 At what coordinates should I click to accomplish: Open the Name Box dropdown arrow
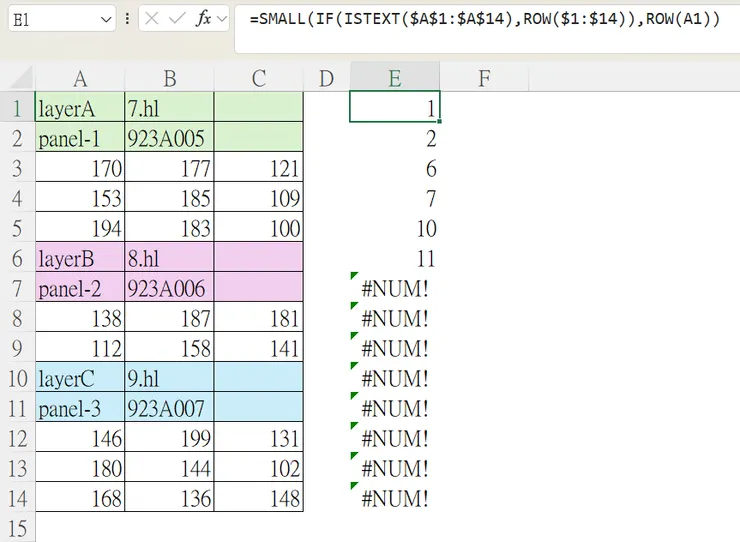point(107,19)
